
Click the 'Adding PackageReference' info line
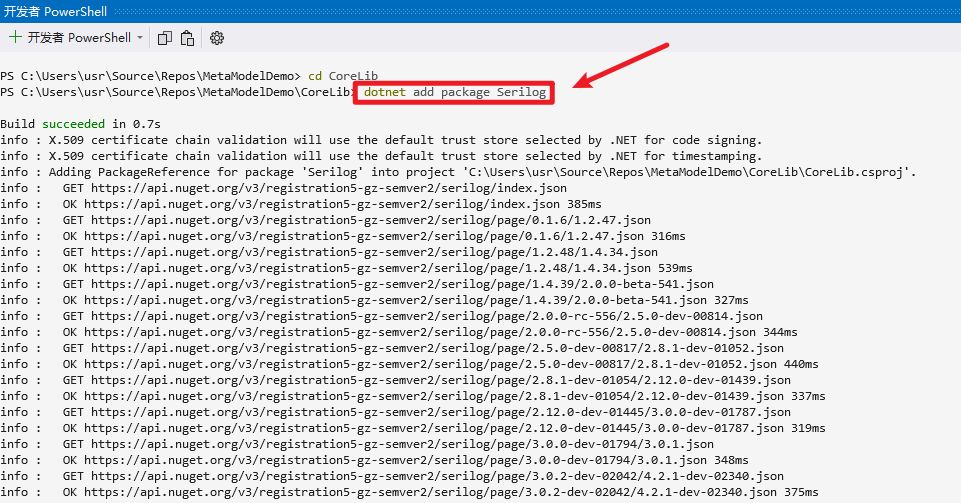458,172
